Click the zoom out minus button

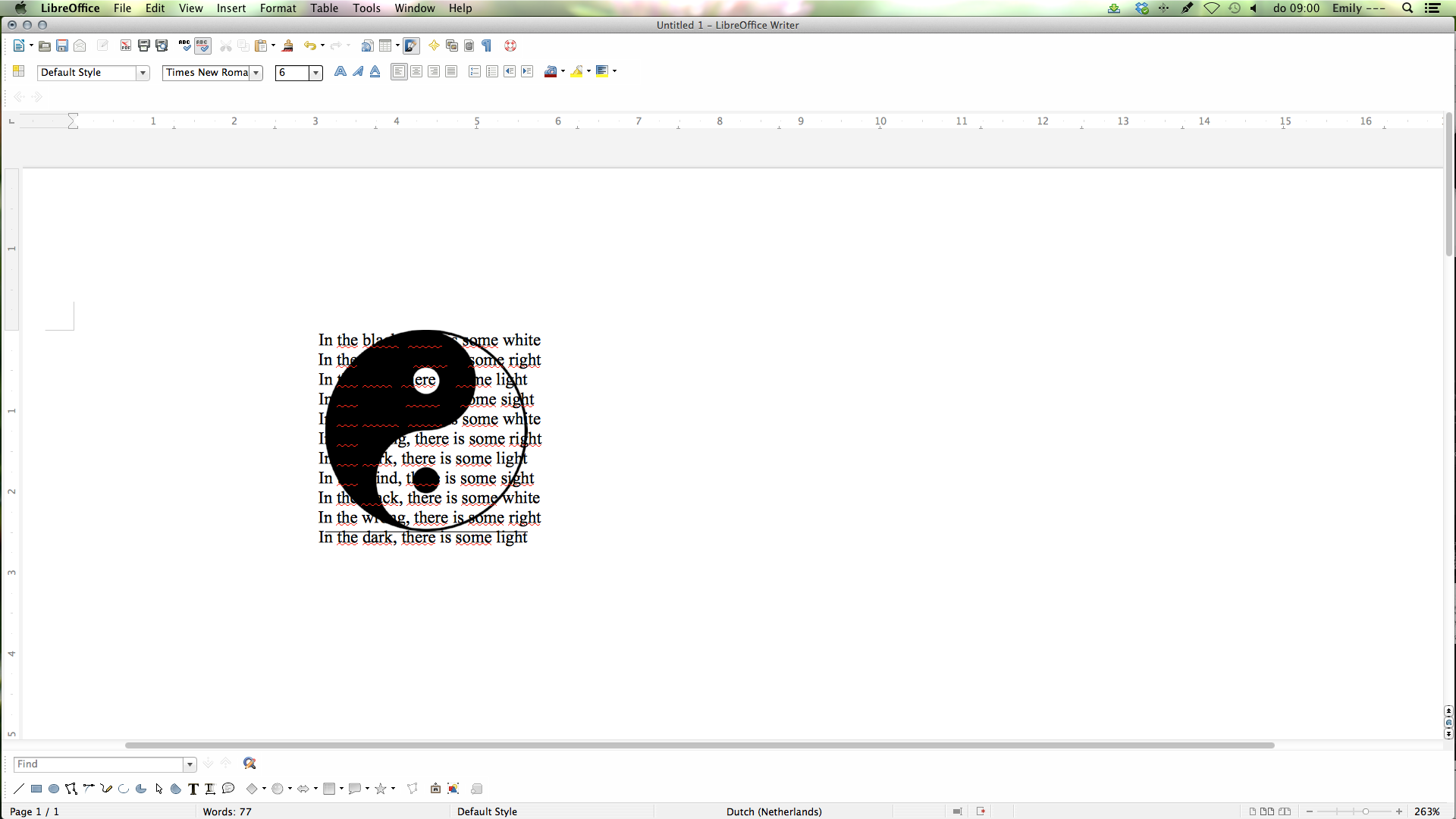pos(1310,811)
